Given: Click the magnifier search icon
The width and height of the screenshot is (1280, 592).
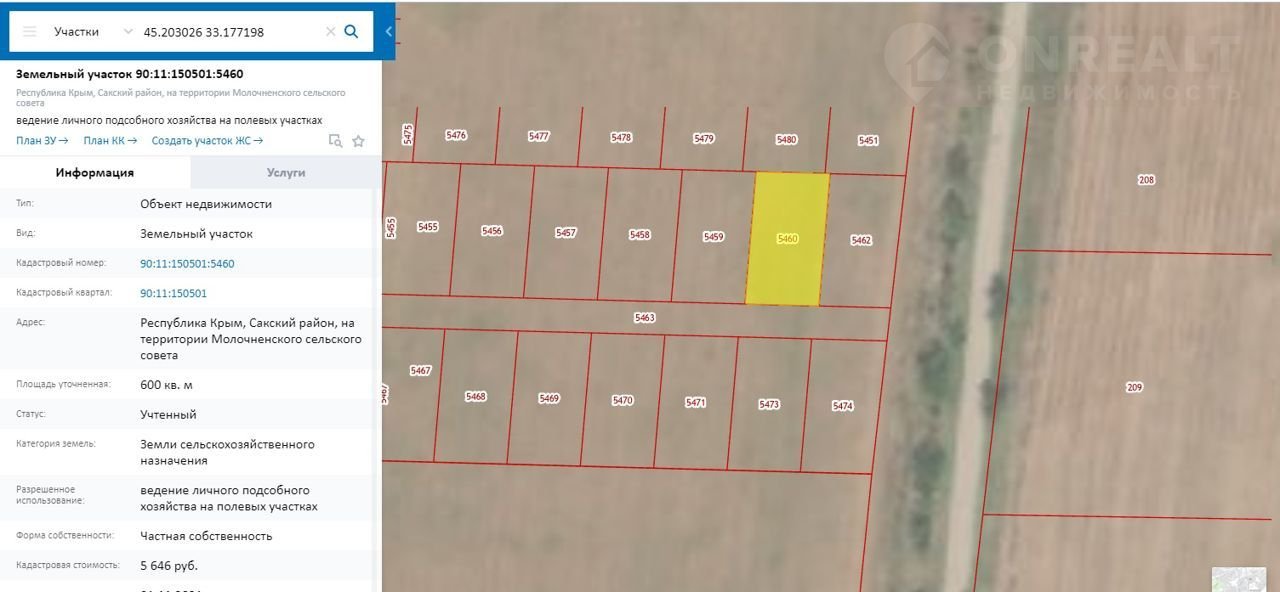Looking at the screenshot, I should tap(351, 31).
